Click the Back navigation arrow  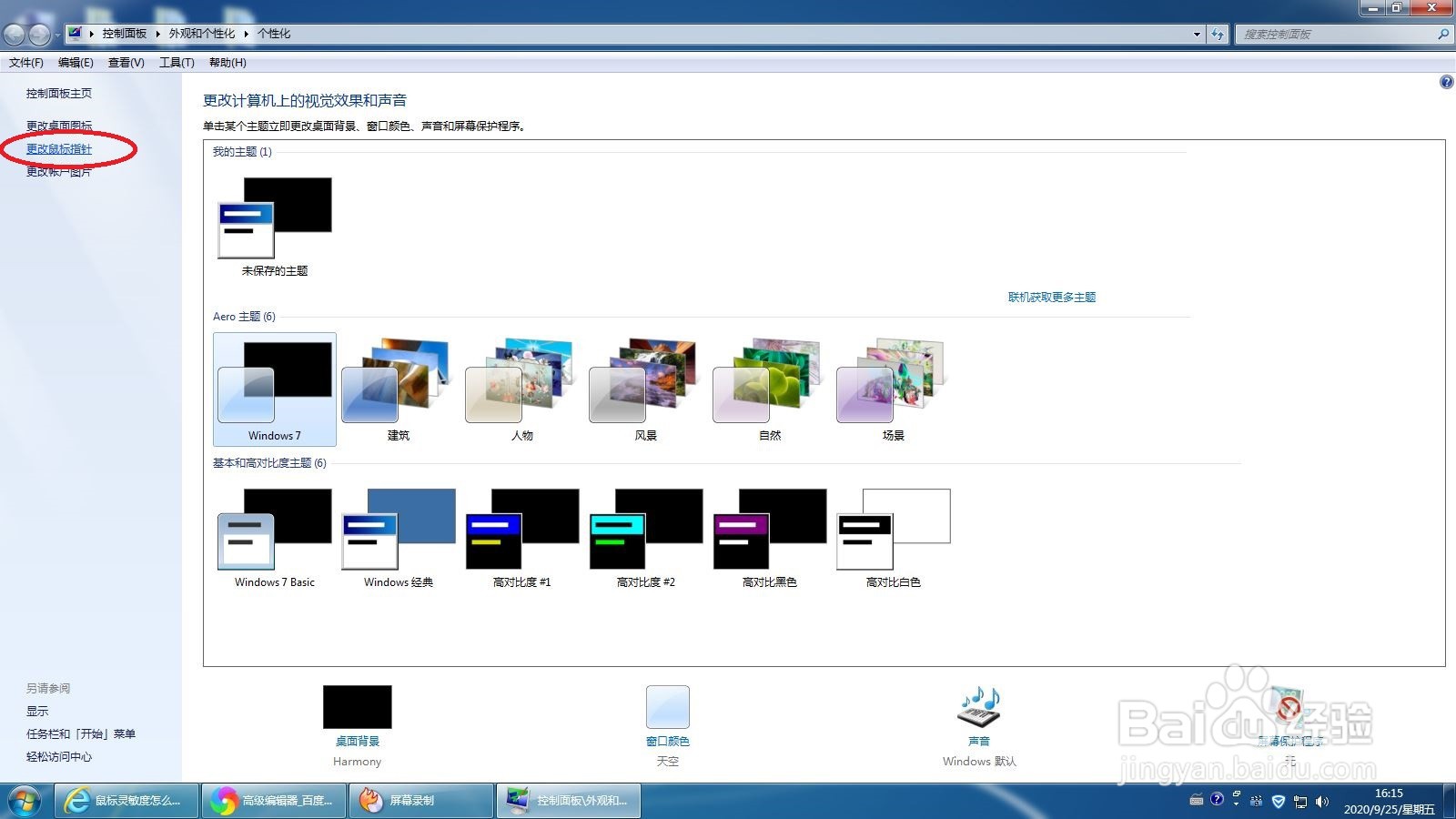click(15, 35)
